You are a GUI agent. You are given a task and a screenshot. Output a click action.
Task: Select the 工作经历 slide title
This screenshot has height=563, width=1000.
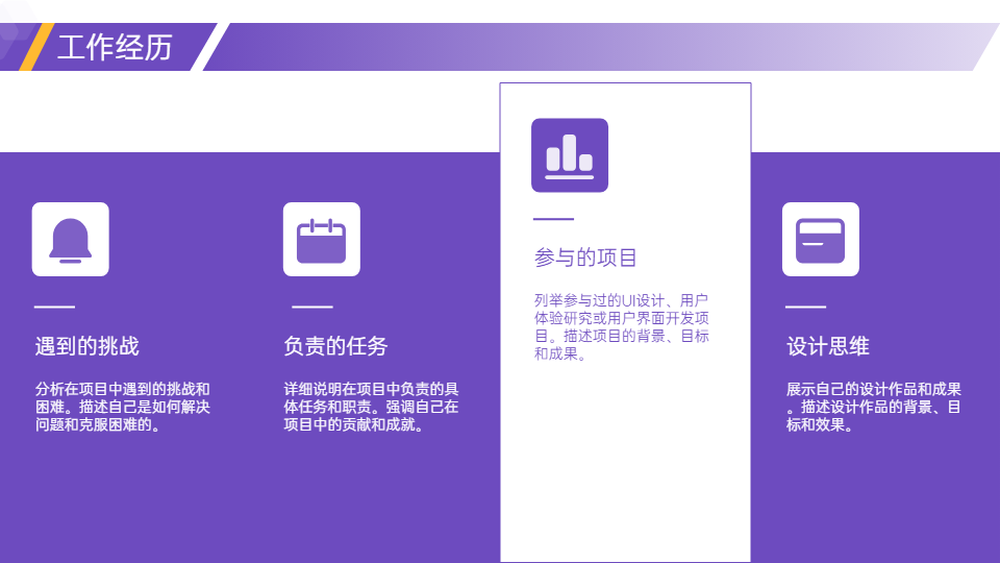pos(115,48)
